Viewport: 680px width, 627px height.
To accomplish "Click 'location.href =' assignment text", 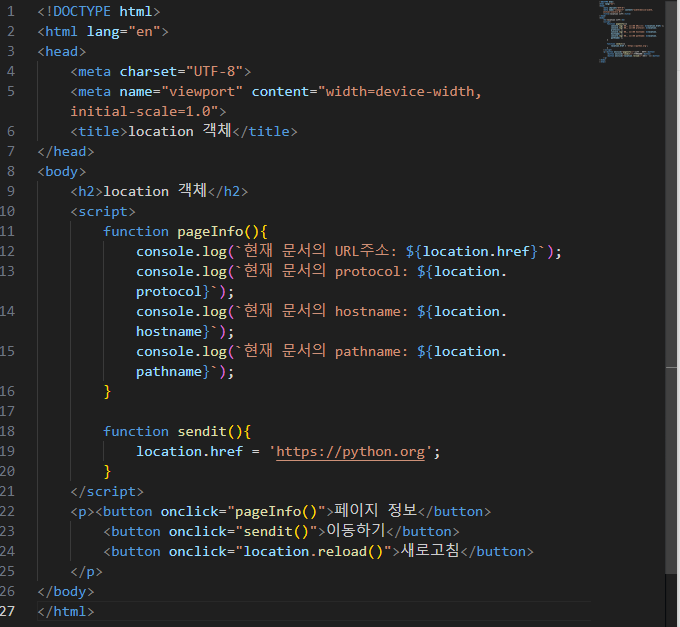I will coord(198,452).
